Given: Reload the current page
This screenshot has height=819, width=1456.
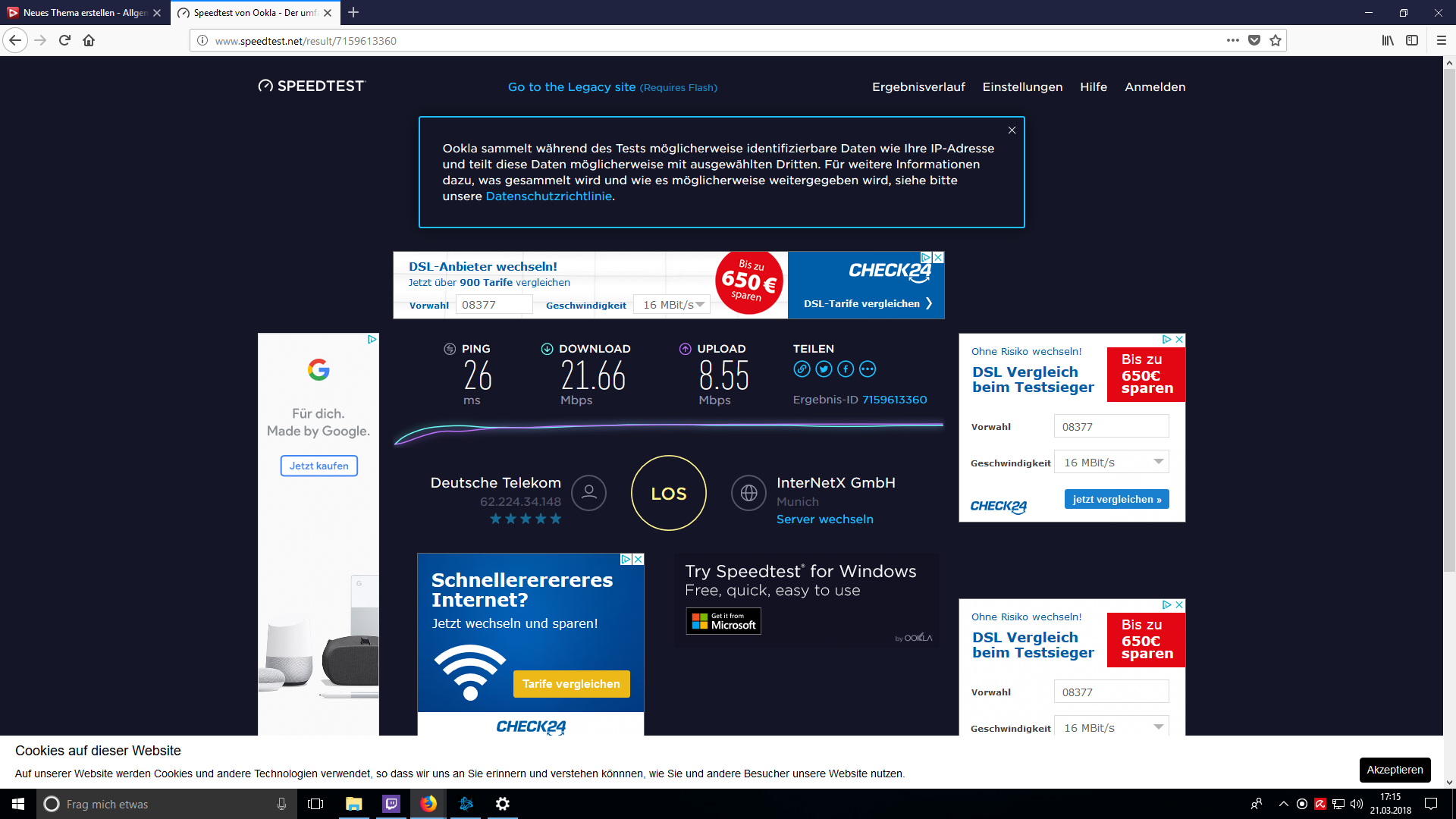Looking at the screenshot, I should [64, 40].
